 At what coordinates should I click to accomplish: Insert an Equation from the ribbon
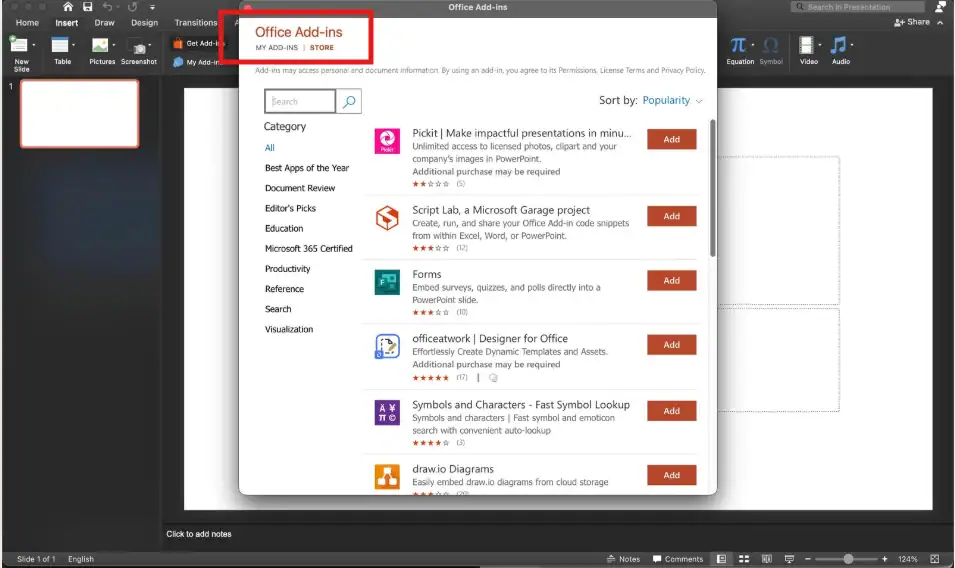coord(739,49)
